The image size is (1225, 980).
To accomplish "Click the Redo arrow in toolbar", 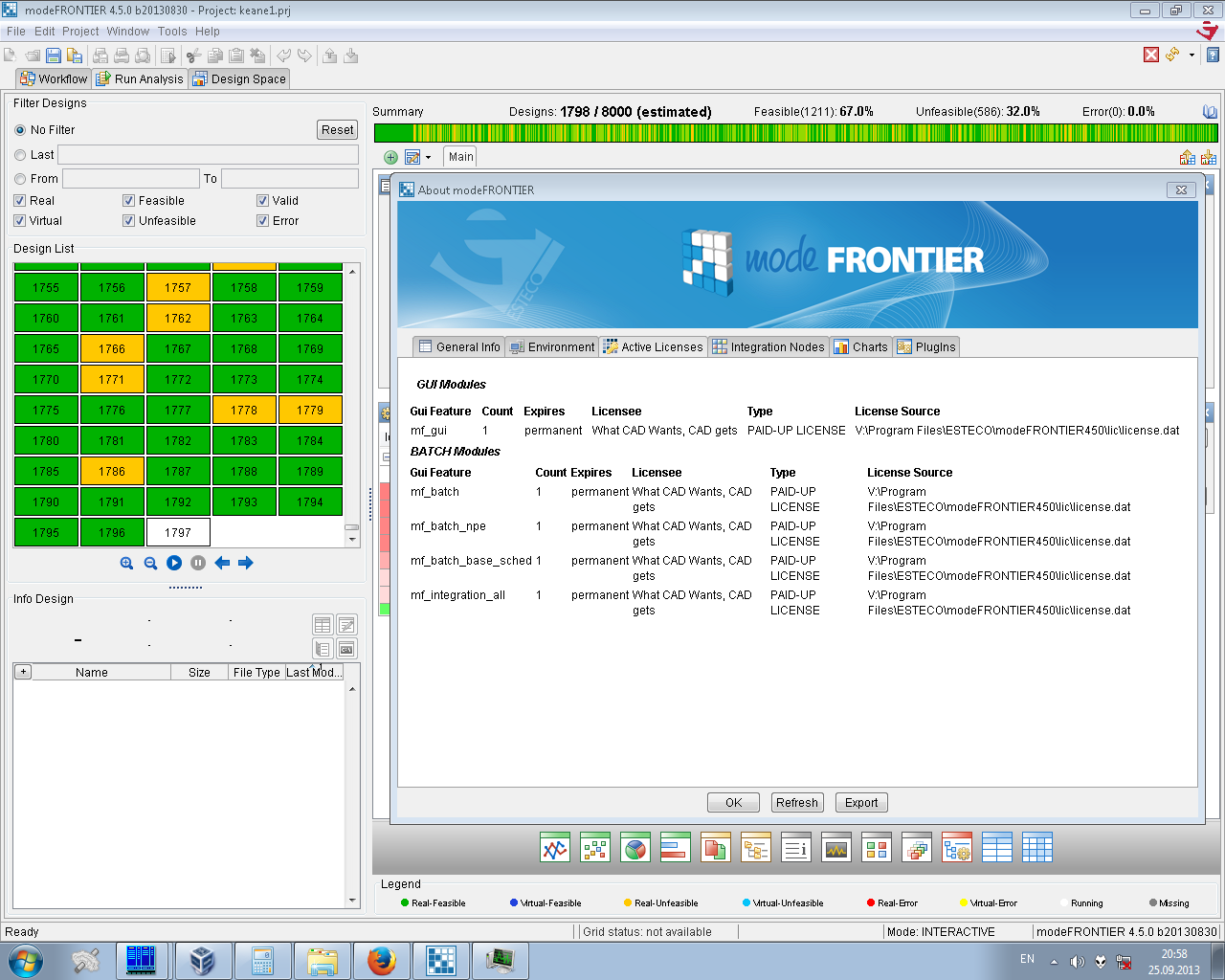I will click(304, 56).
